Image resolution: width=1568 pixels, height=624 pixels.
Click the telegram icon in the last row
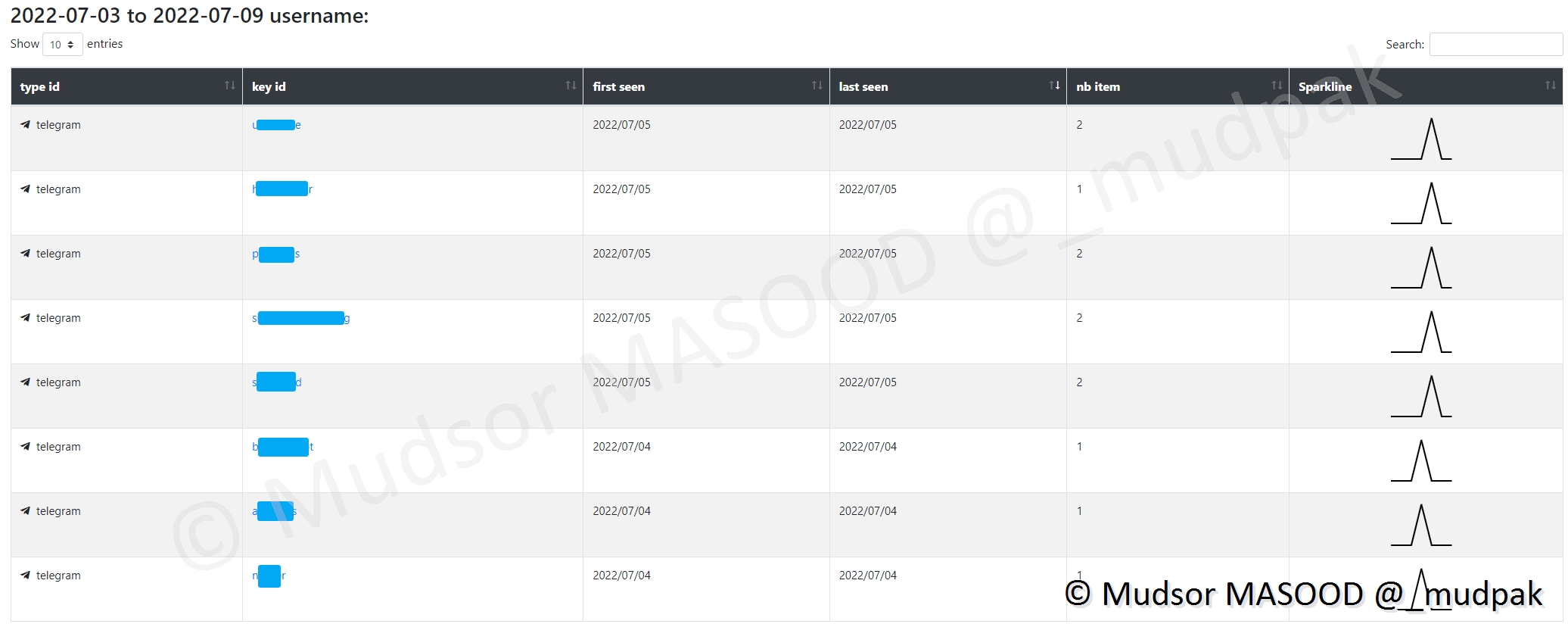click(26, 576)
